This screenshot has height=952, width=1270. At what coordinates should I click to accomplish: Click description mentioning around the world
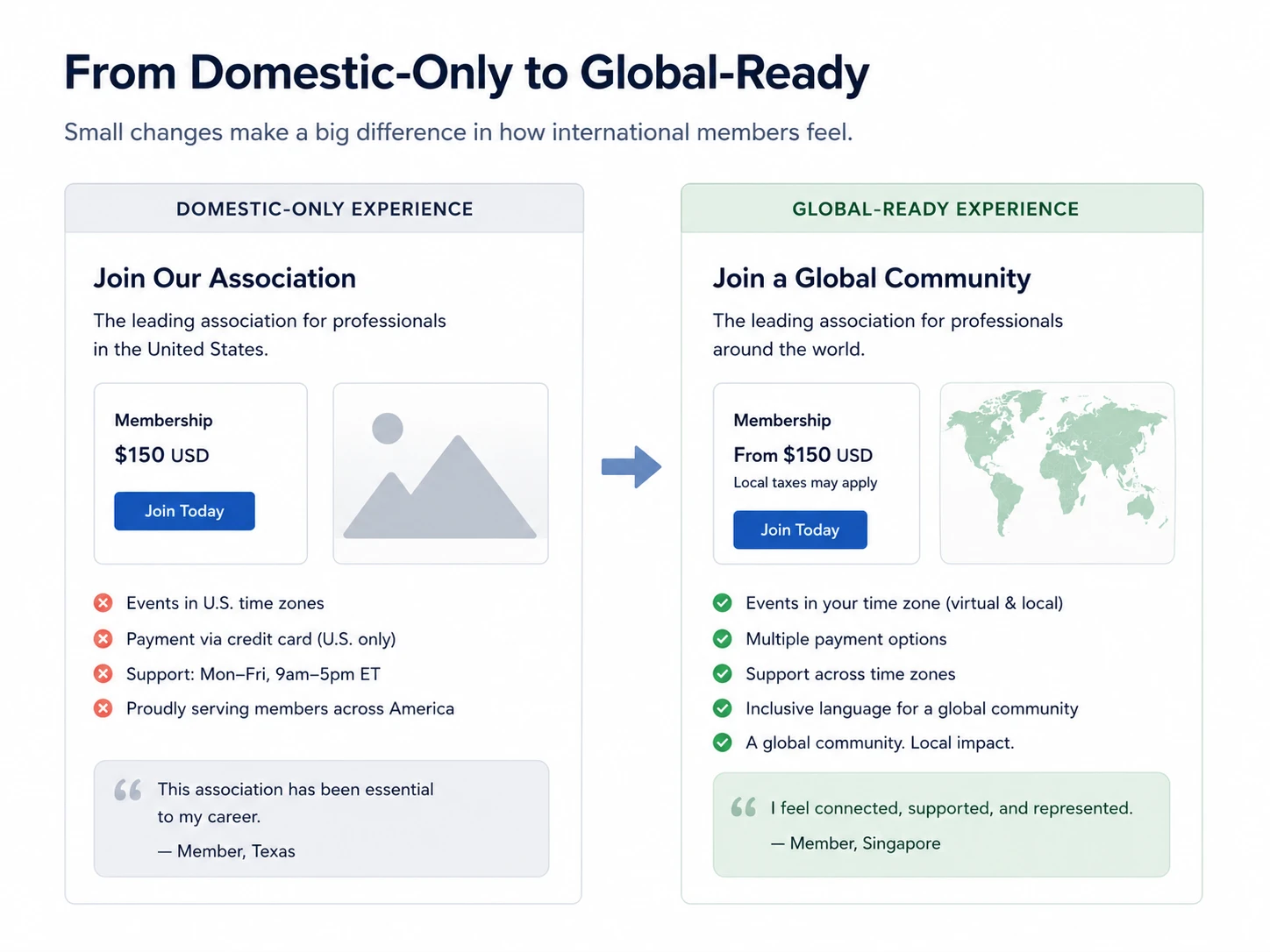pos(888,335)
